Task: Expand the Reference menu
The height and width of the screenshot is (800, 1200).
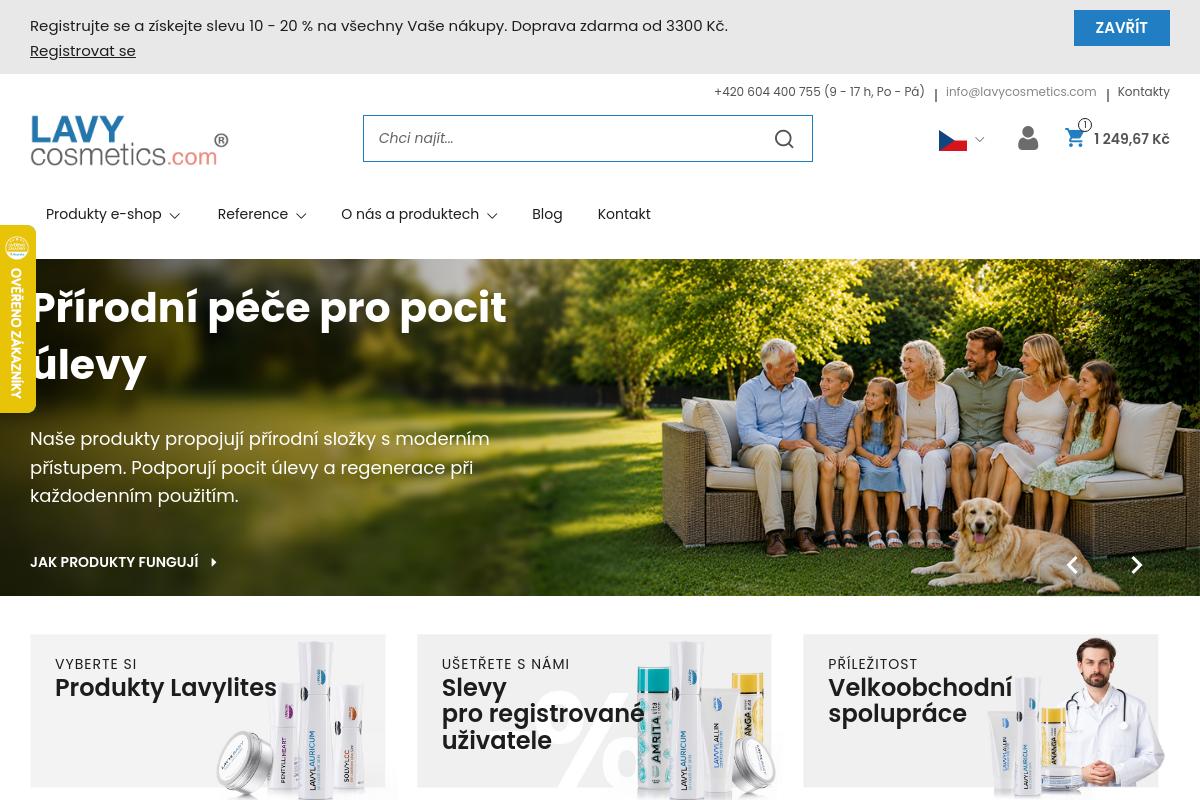Action: (262, 214)
